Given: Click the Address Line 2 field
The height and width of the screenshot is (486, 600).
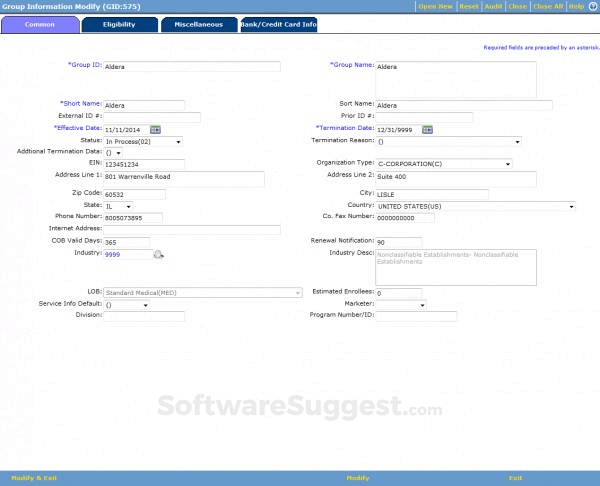Looking at the screenshot, I should coord(456,179).
